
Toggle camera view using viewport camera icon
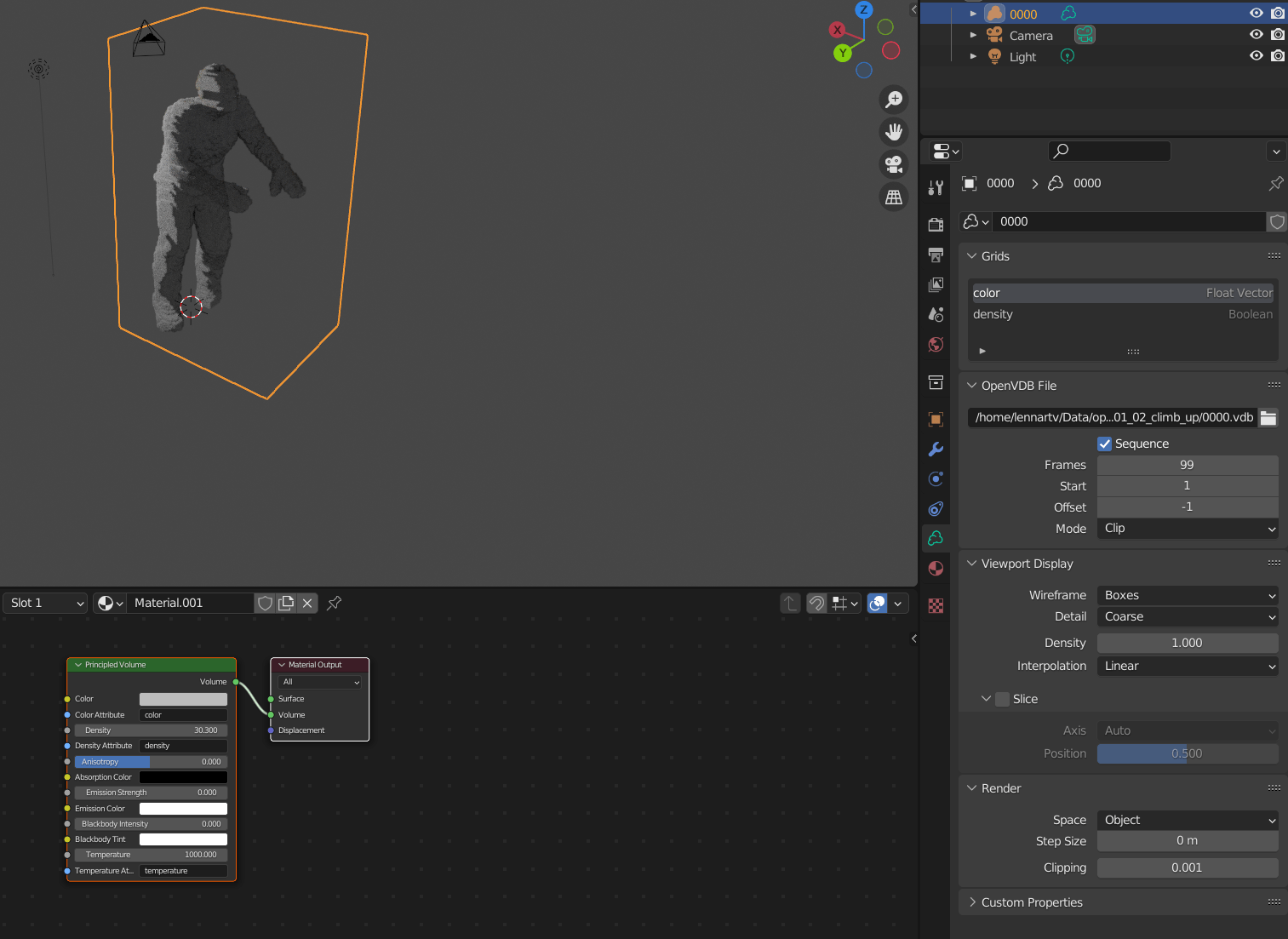pyautogui.click(x=893, y=163)
